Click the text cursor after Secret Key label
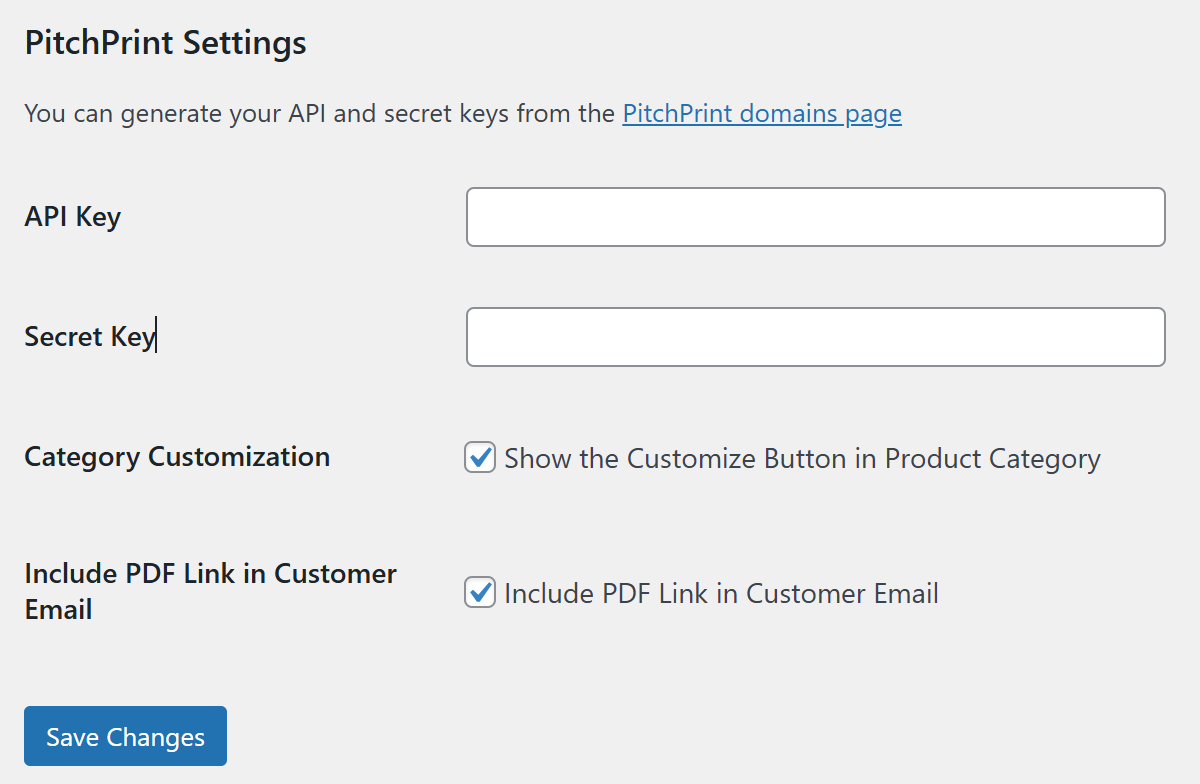The height and width of the screenshot is (784, 1200). (x=158, y=337)
